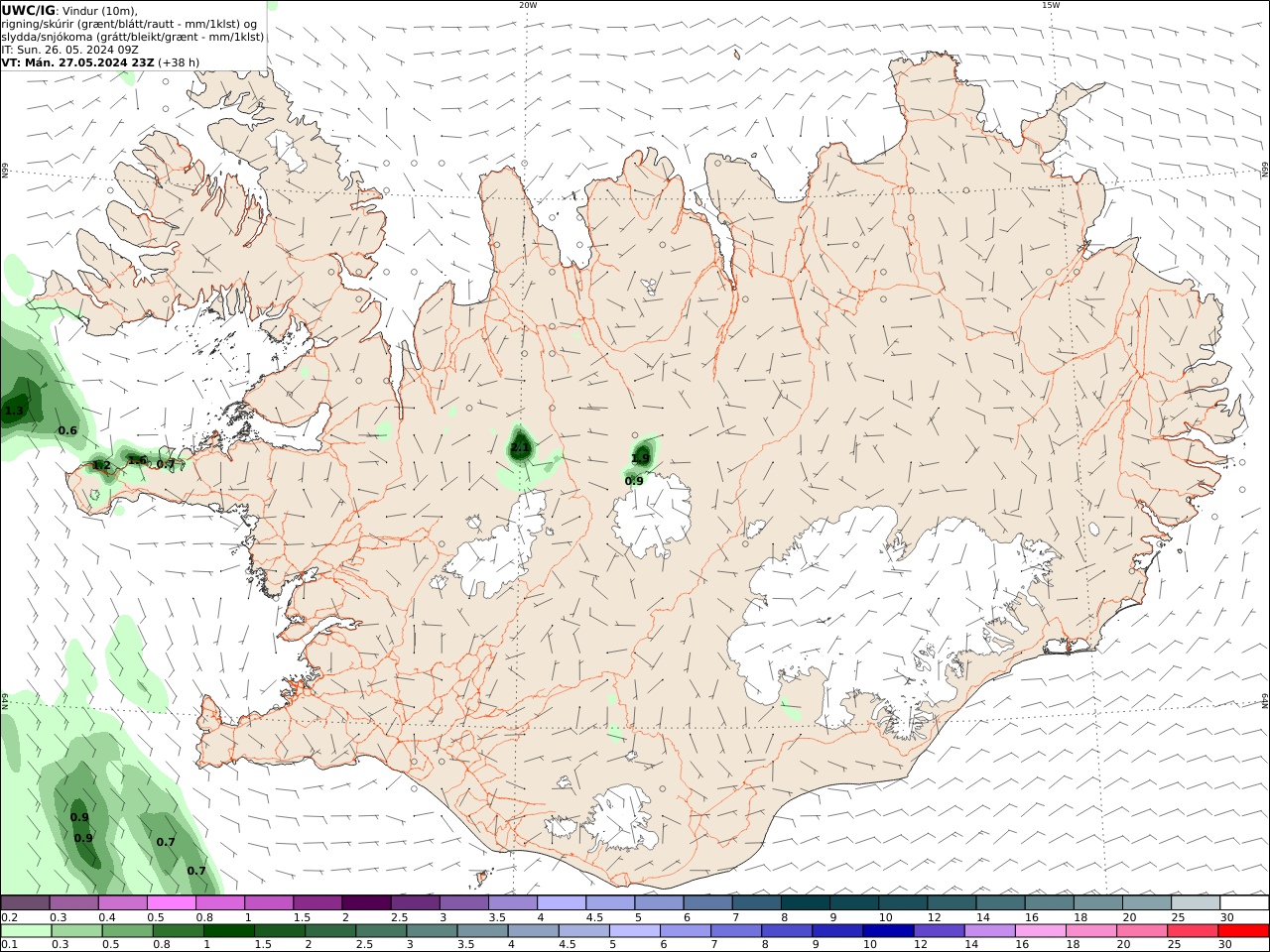Click the crimson 25 mm rain swatch
This screenshot has height=952, width=1270.
pos(1193,931)
